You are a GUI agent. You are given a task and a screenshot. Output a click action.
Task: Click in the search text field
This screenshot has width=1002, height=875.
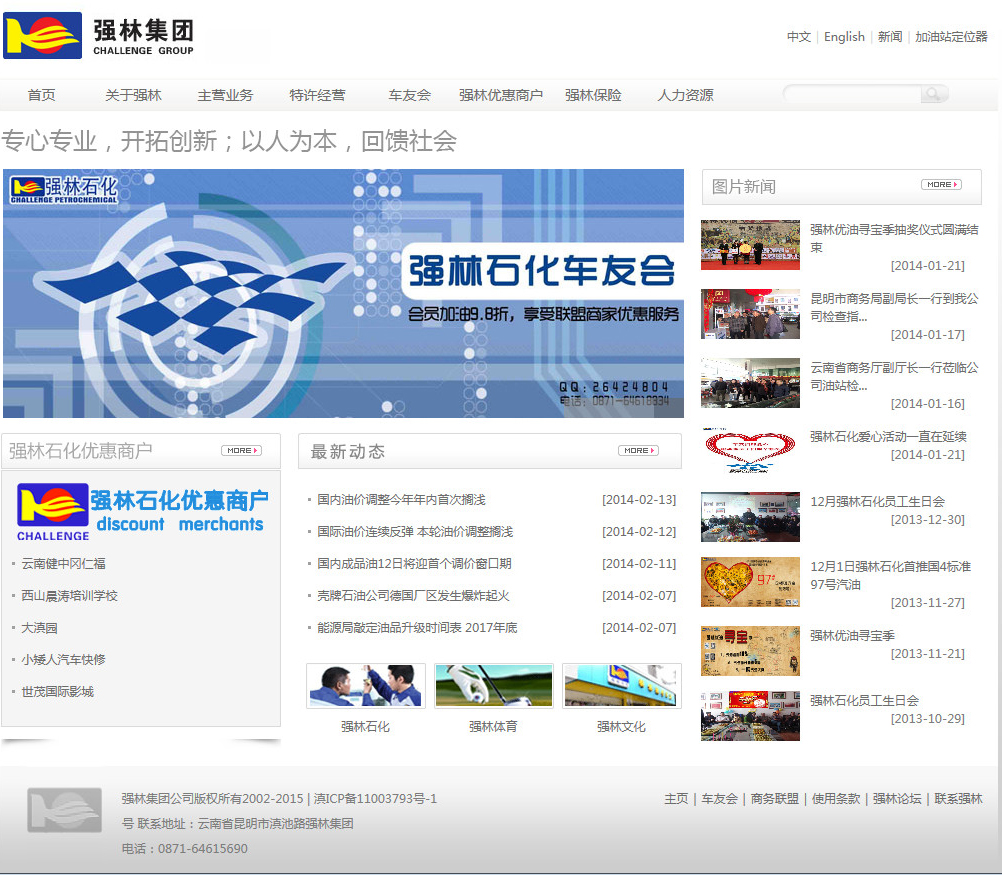click(x=851, y=95)
